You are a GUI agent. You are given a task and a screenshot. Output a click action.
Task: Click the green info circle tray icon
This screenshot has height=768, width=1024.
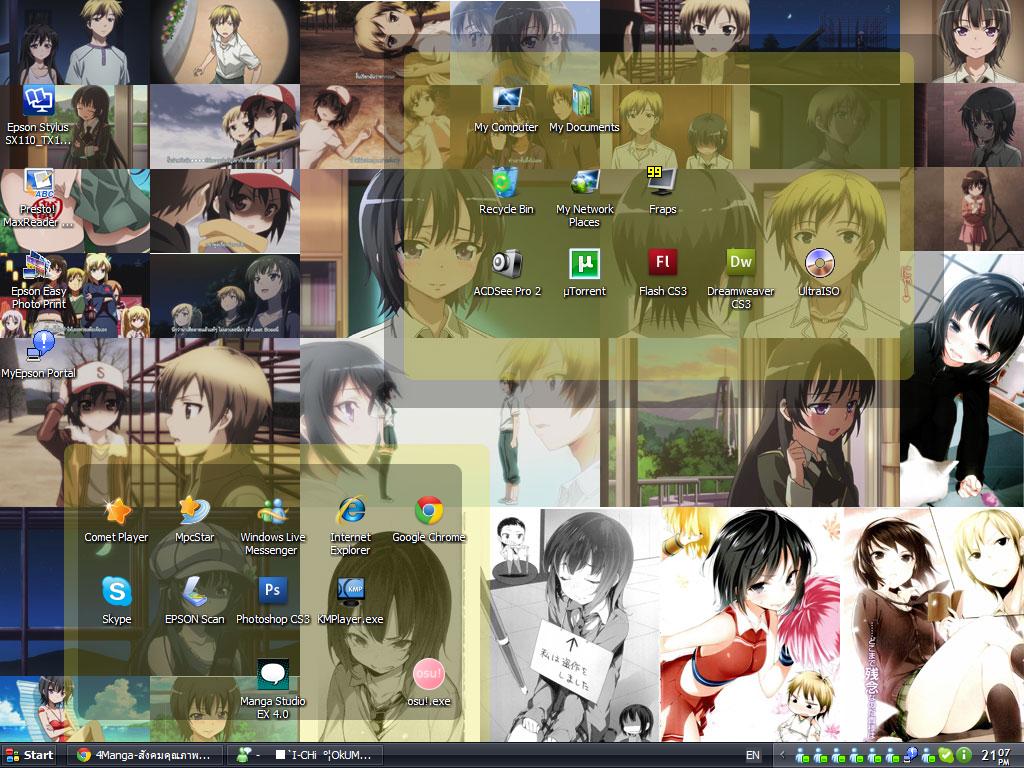pyautogui.click(x=963, y=756)
